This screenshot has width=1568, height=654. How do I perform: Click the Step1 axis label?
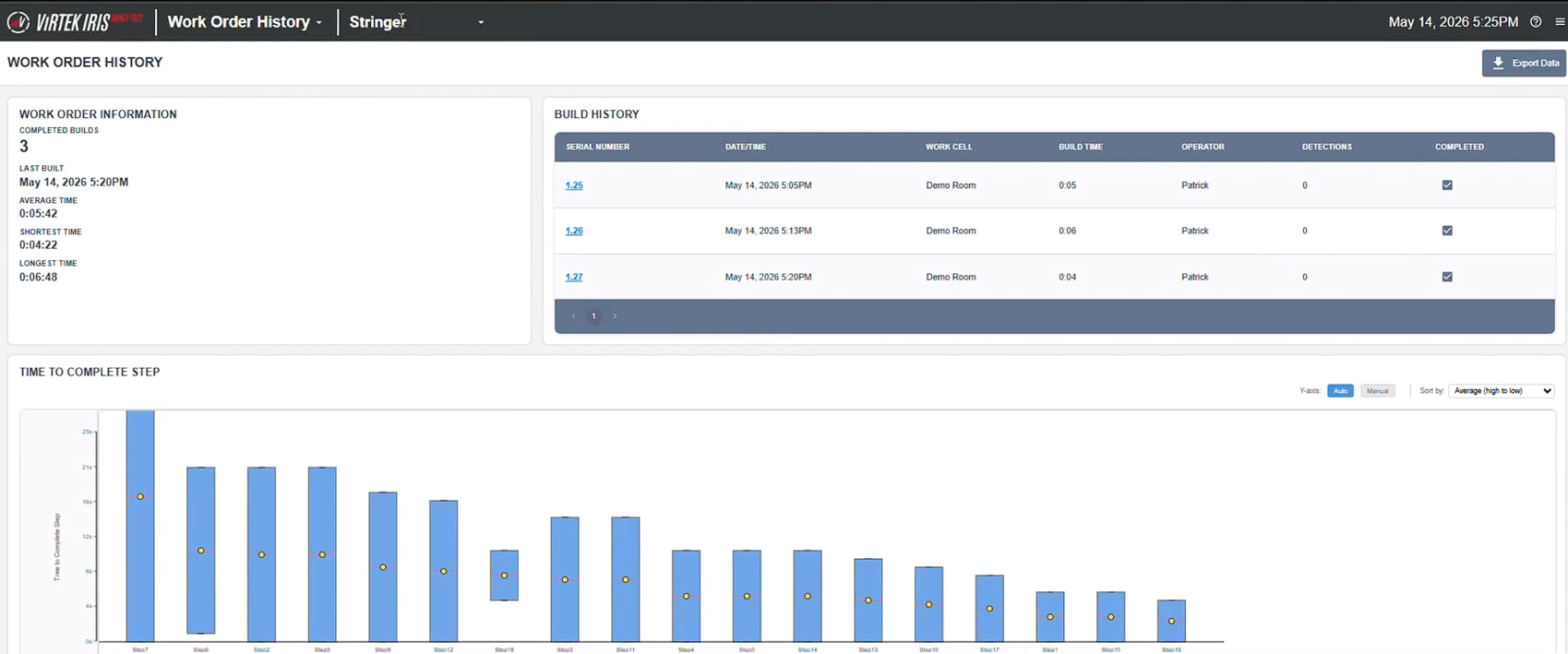click(1050, 649)
